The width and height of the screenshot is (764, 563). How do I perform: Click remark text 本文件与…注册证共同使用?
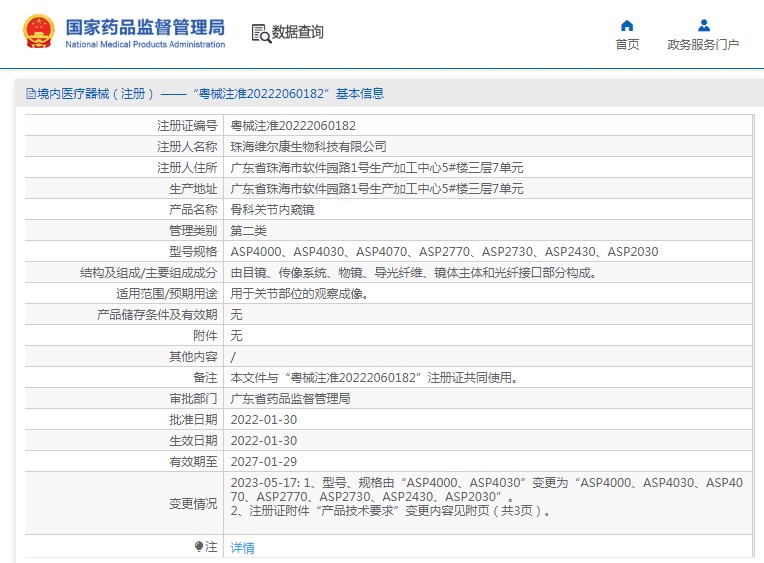click(374, 378)
